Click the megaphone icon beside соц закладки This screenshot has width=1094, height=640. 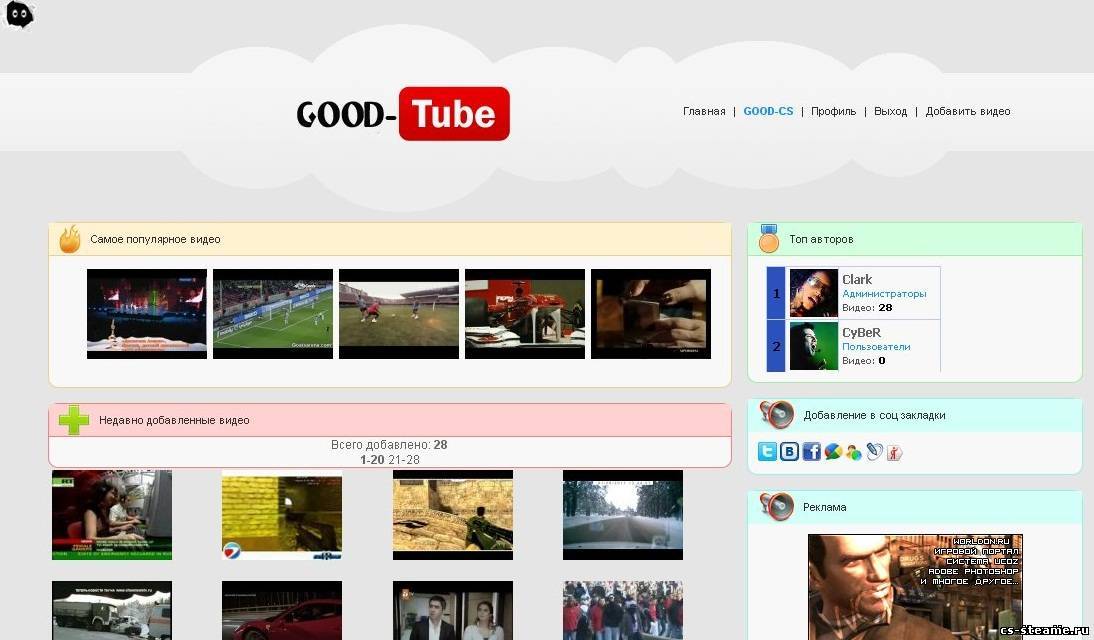[777, 415]
